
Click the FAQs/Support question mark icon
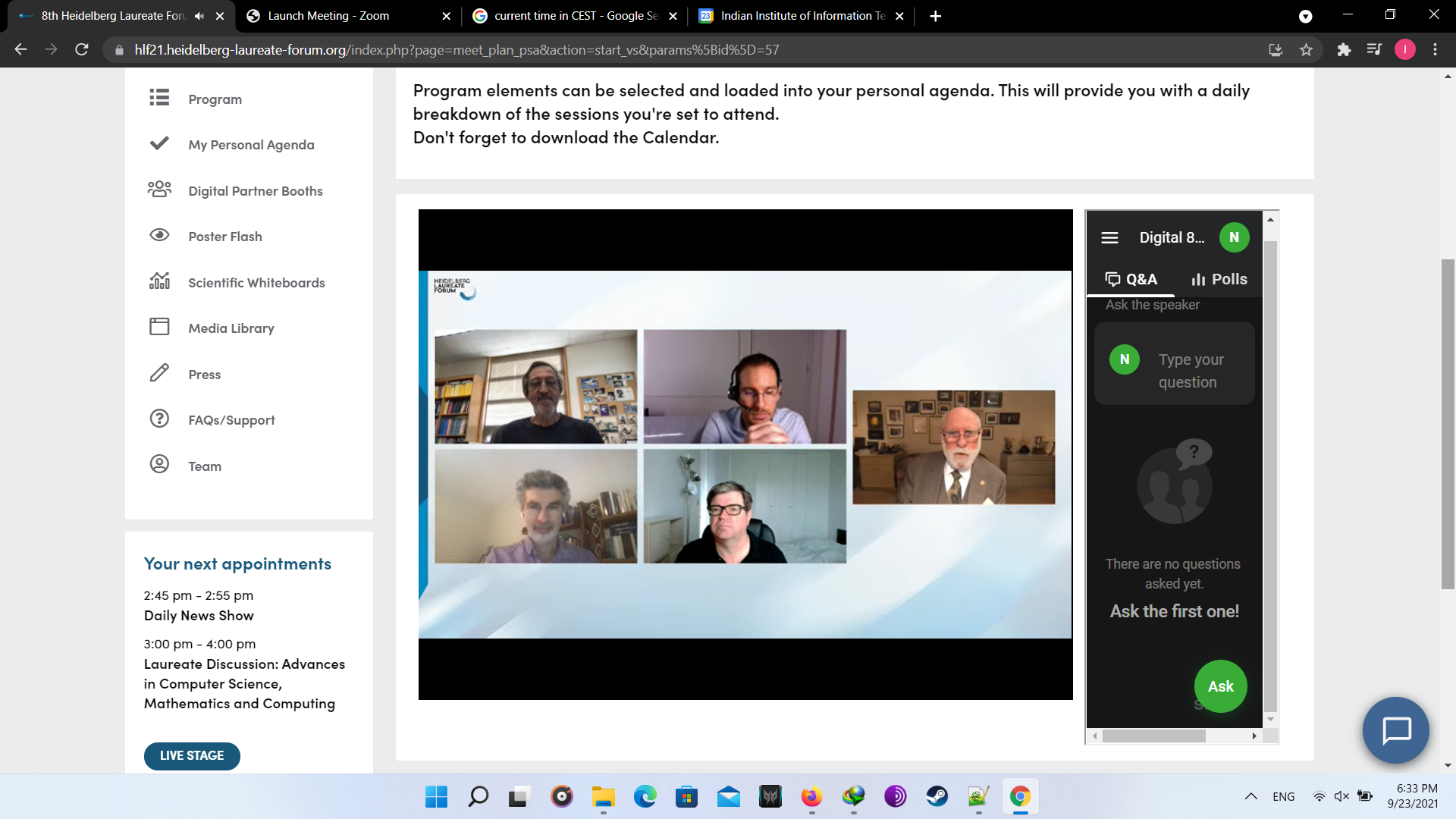pos(159,419)
